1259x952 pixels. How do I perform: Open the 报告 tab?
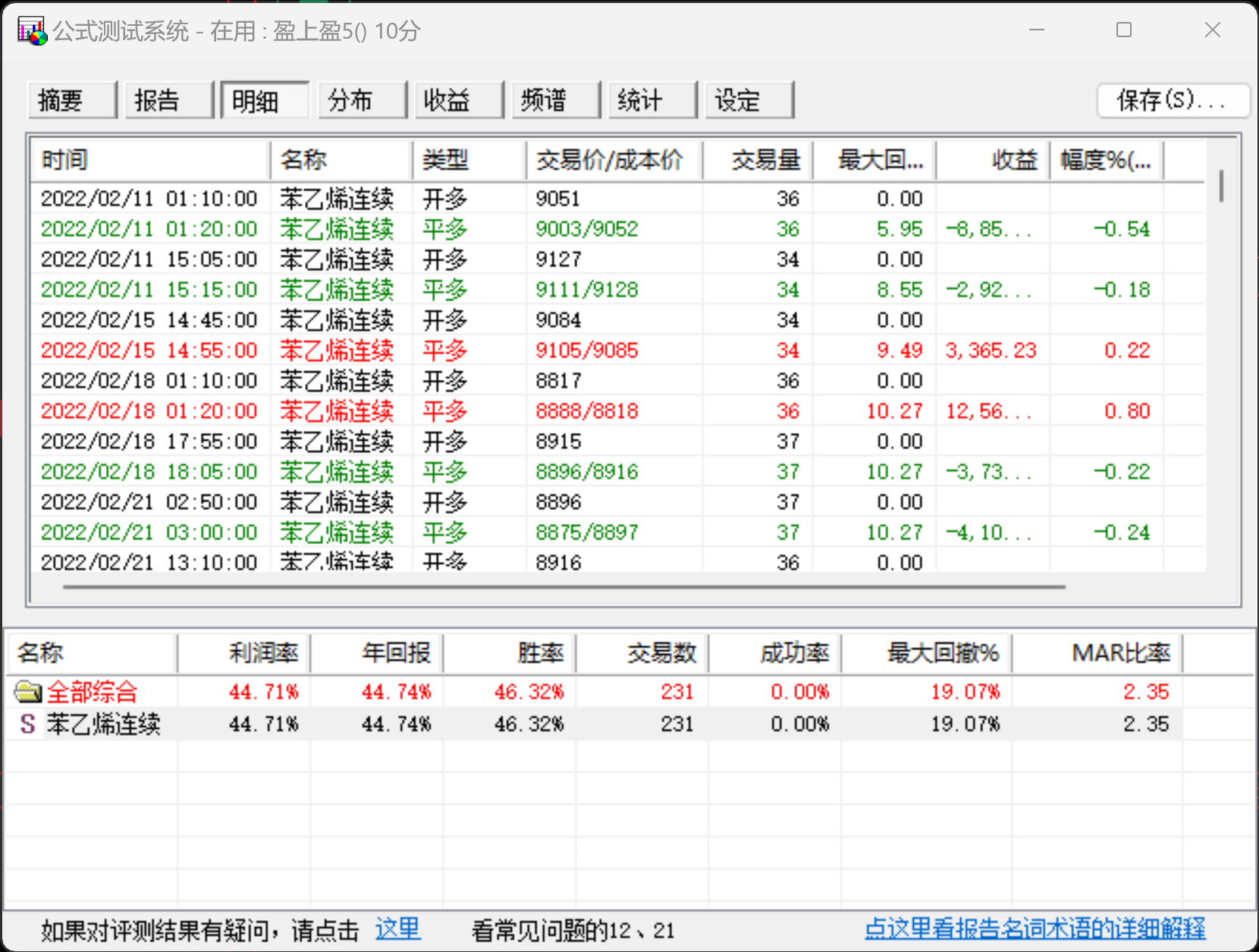[x=168, y=100]
